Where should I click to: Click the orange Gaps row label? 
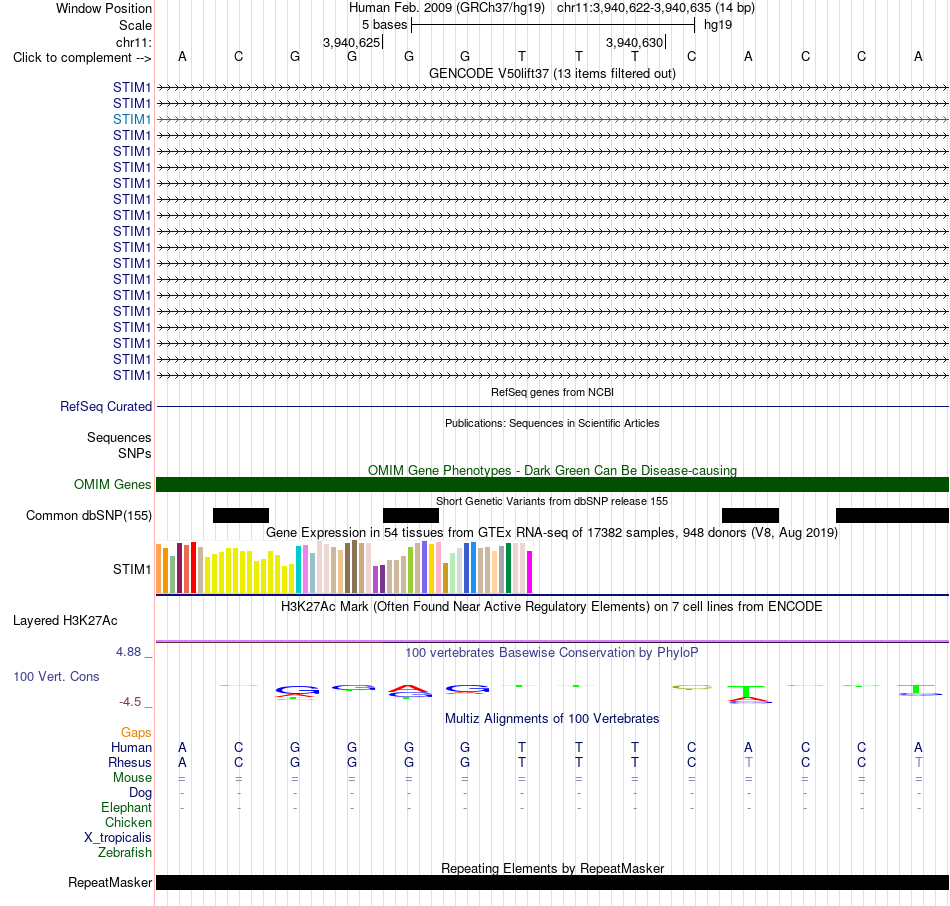pyautogui.click(x=136, y=733)
